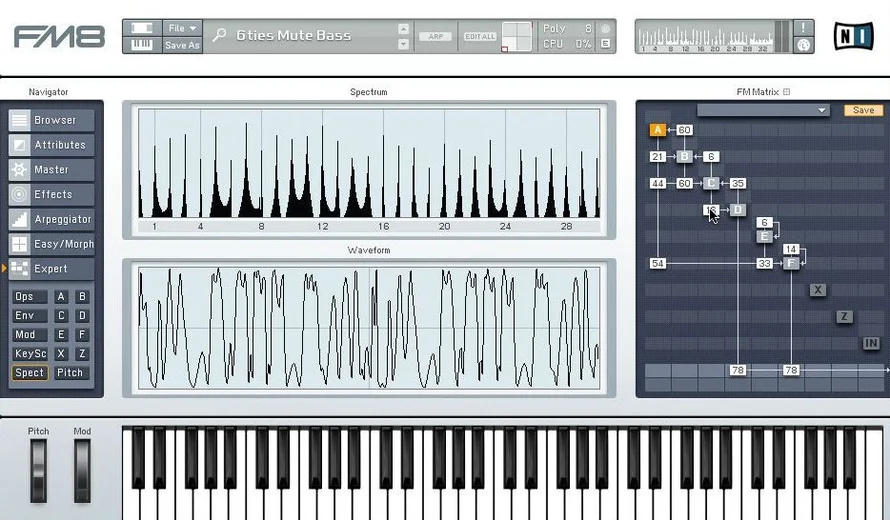Toggle the keyboard view button

click(x=142, y=44)
